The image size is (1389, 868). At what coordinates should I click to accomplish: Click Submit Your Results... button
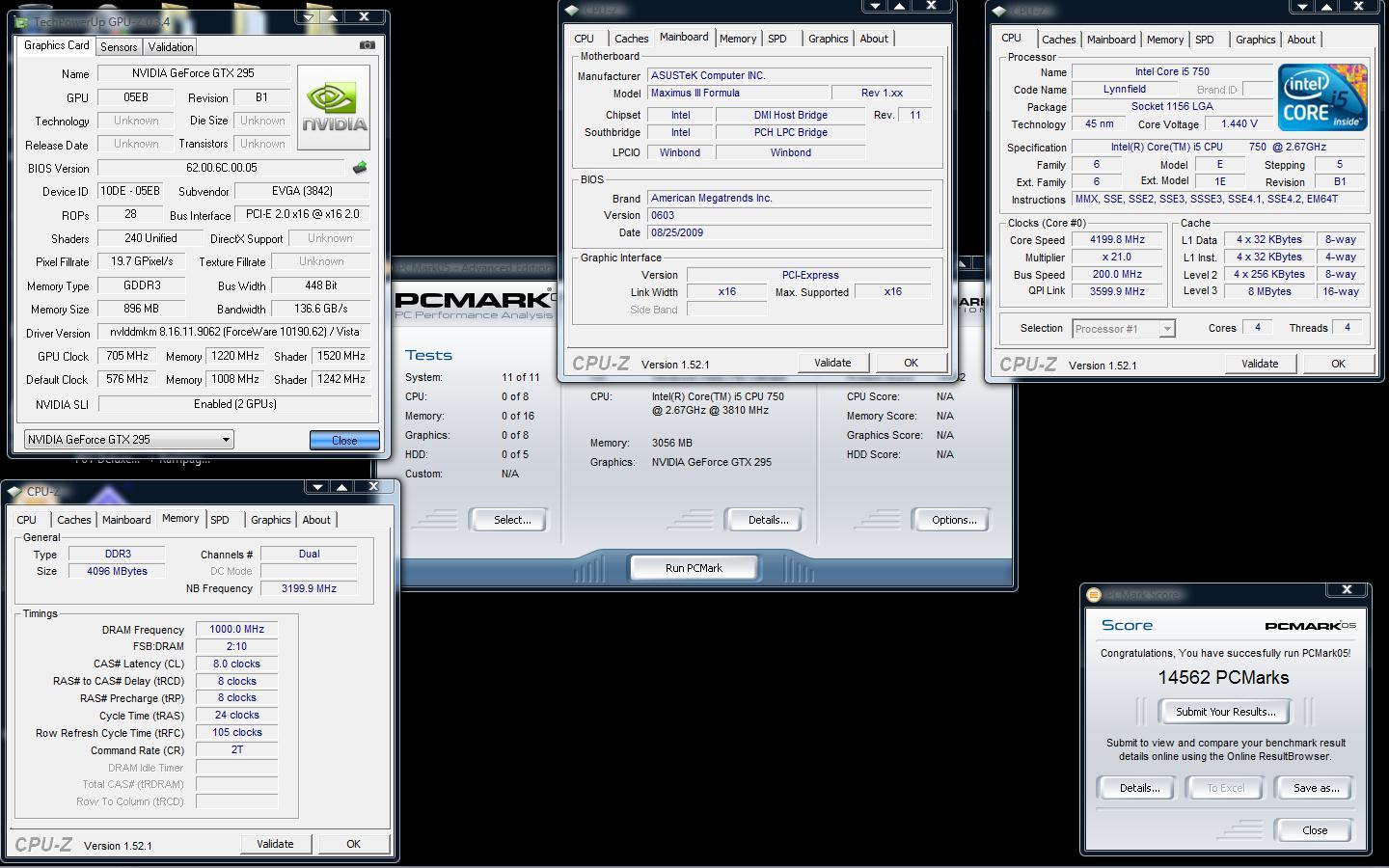1226,712
